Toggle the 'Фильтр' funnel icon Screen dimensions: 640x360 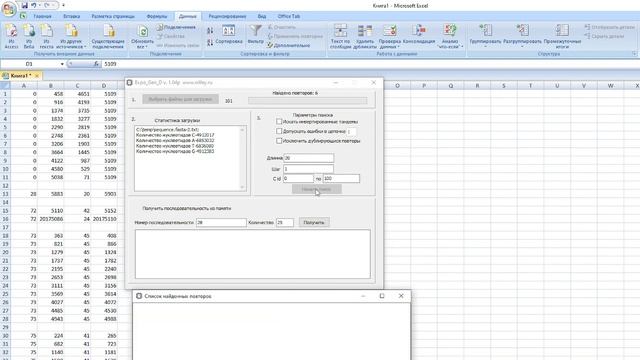pyautogui.click(x=256, y=34)
